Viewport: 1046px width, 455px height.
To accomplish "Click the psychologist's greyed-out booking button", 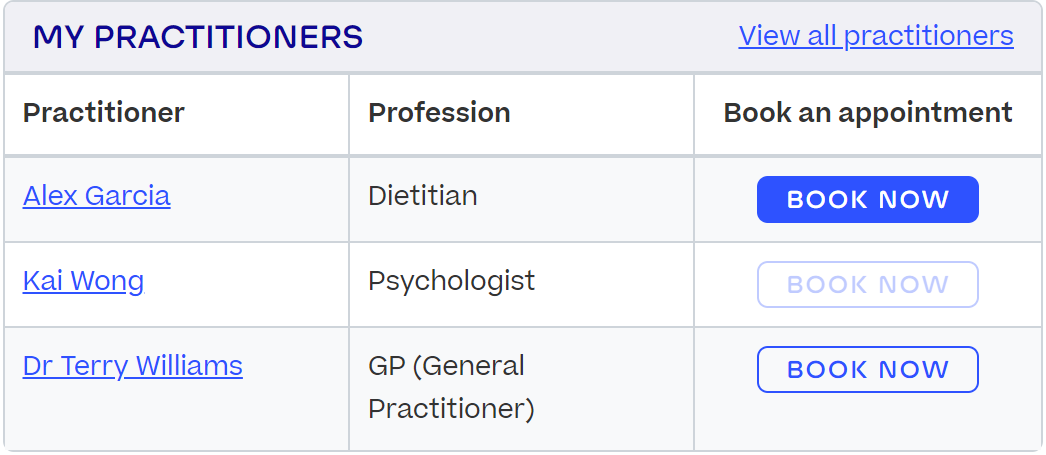I will (867, 285).
